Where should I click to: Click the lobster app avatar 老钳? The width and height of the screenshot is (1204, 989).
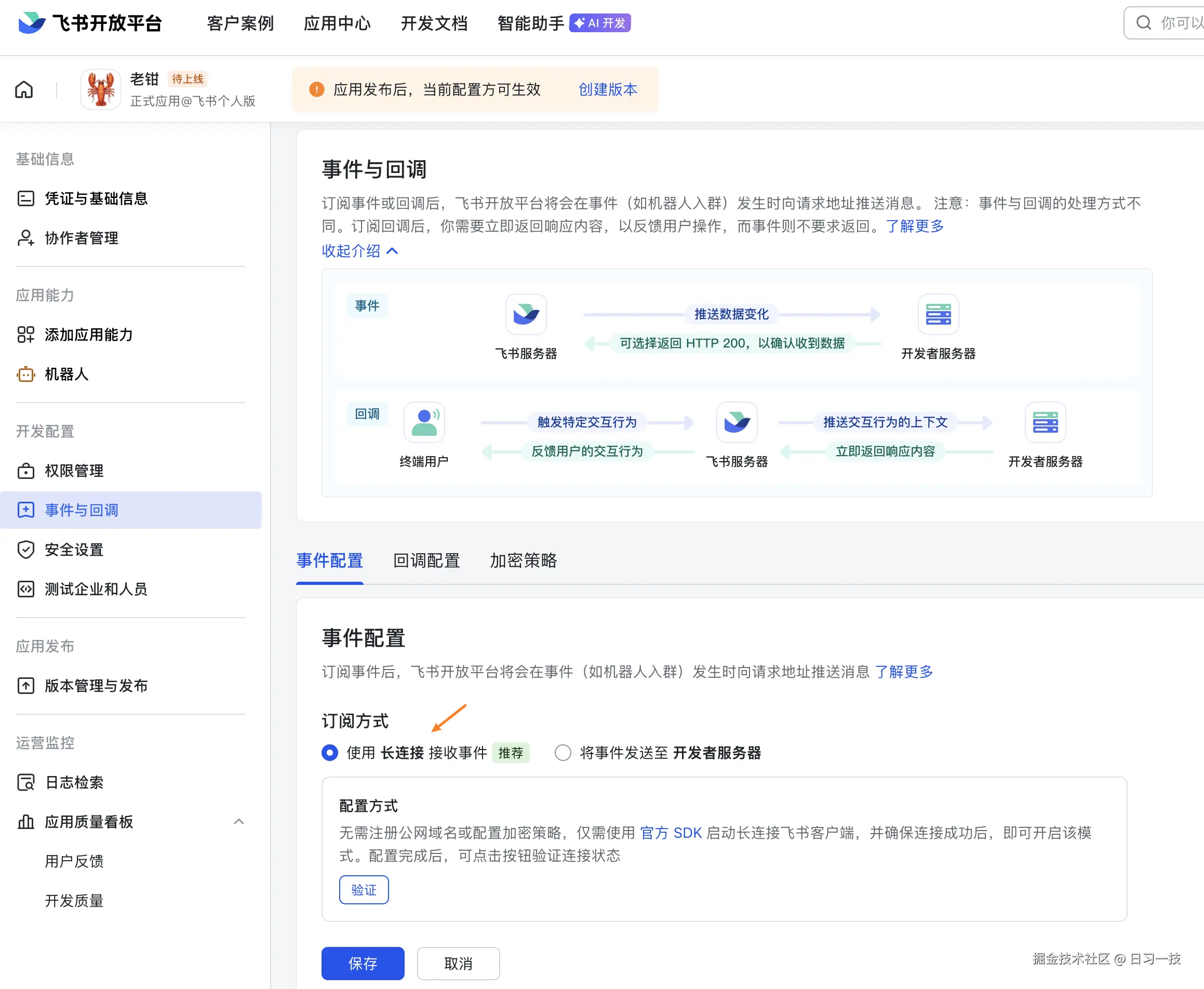(x=101, y=89)
